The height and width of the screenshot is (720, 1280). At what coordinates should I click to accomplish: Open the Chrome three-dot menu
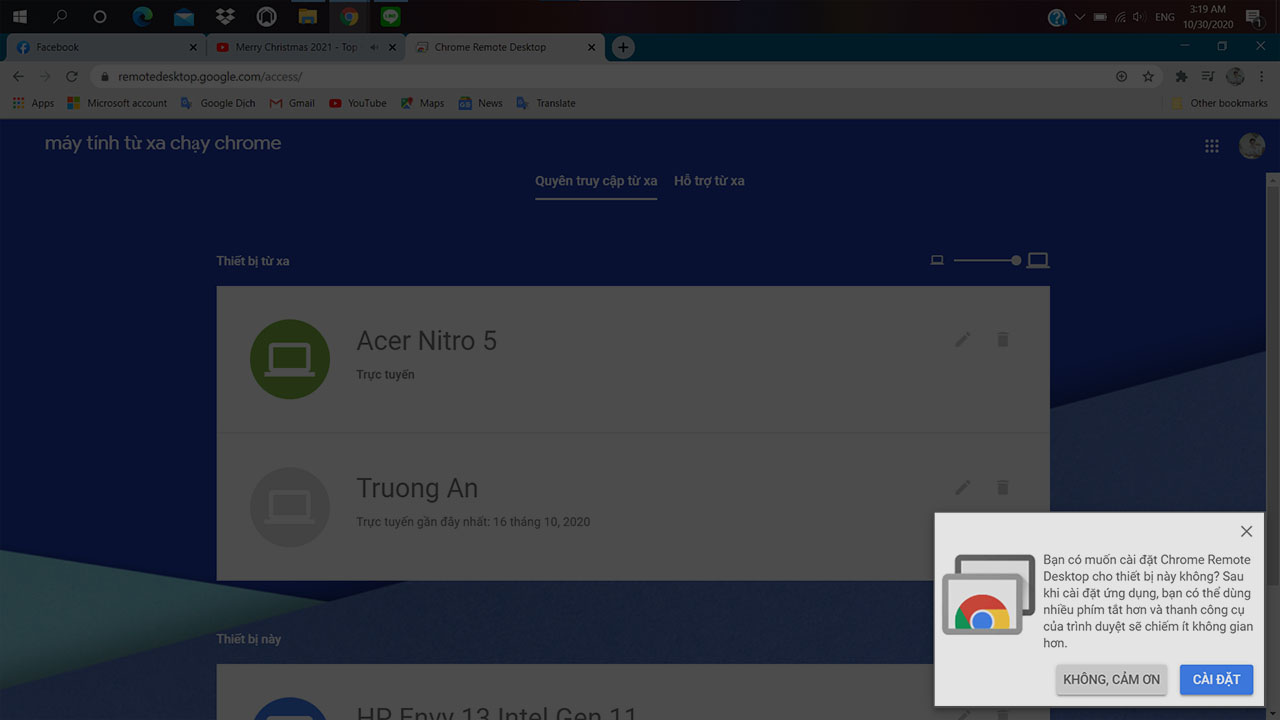click(1262, 76)
